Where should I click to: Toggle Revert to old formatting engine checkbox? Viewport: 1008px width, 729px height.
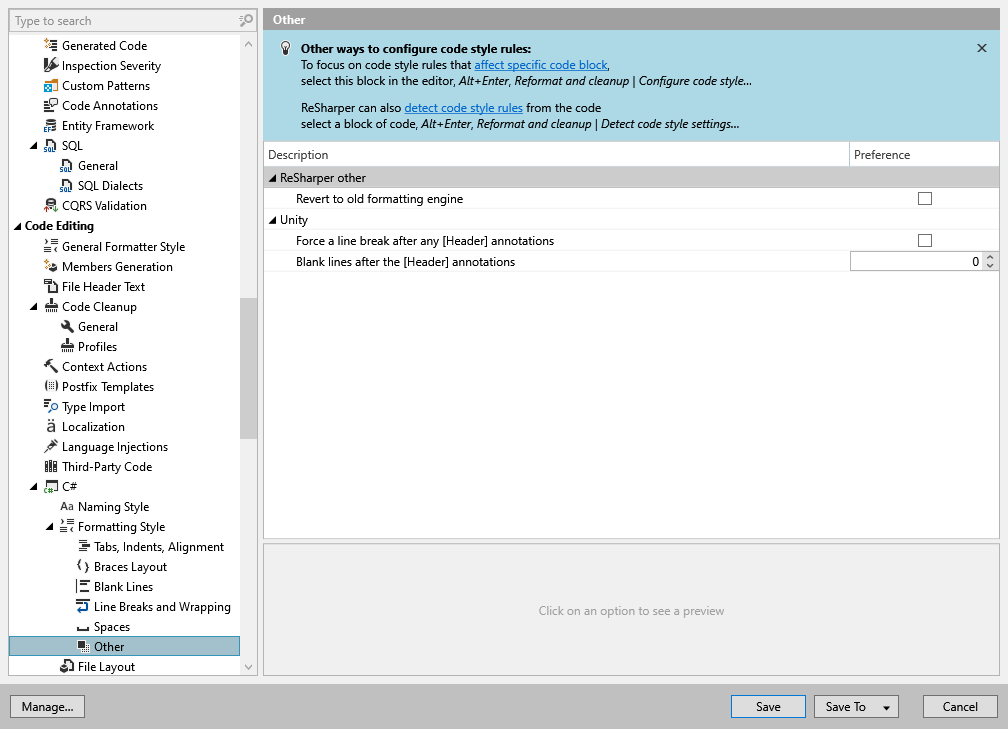pyautogui.click(x=924, y=199)
